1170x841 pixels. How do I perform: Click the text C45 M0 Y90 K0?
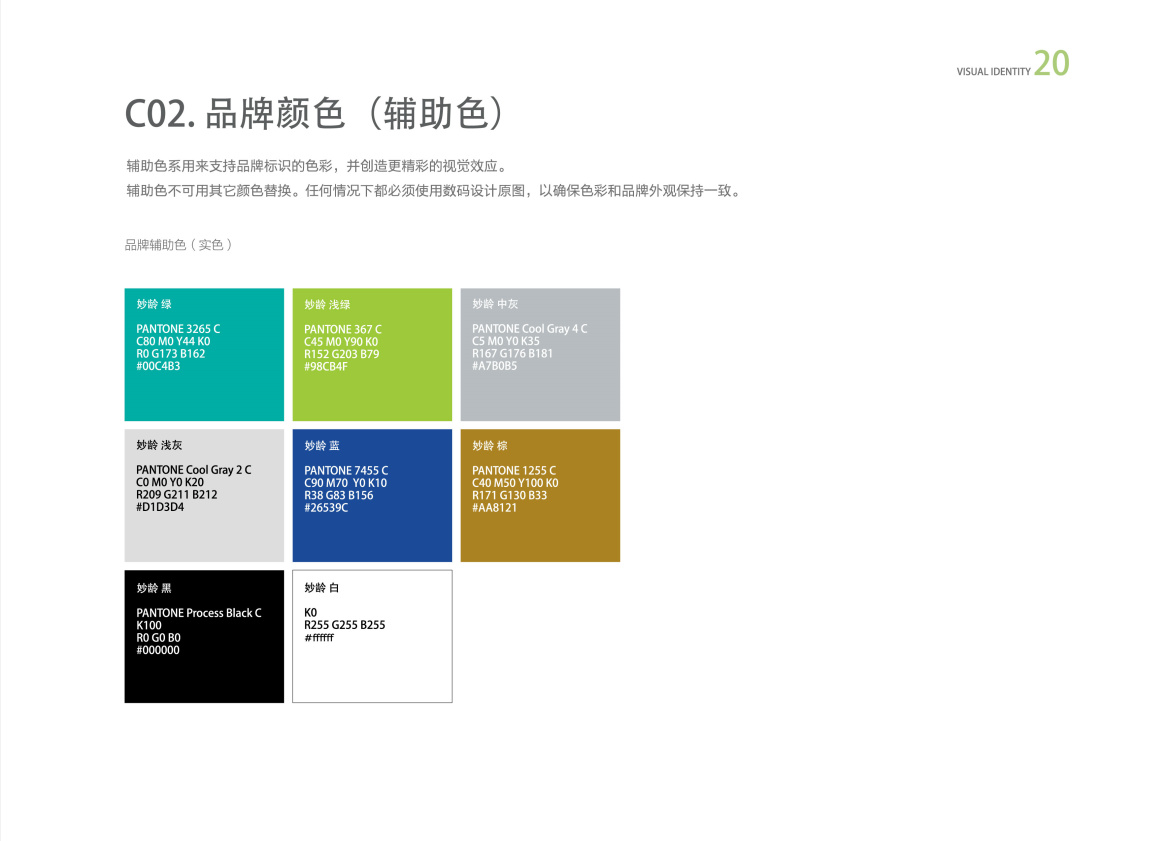pos(341,342)
